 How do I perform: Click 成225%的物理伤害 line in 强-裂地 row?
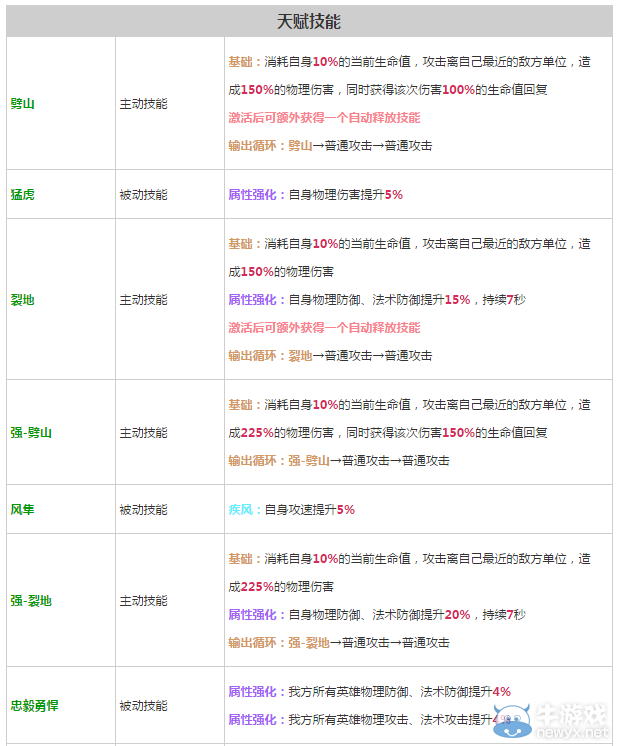point(281,587)
